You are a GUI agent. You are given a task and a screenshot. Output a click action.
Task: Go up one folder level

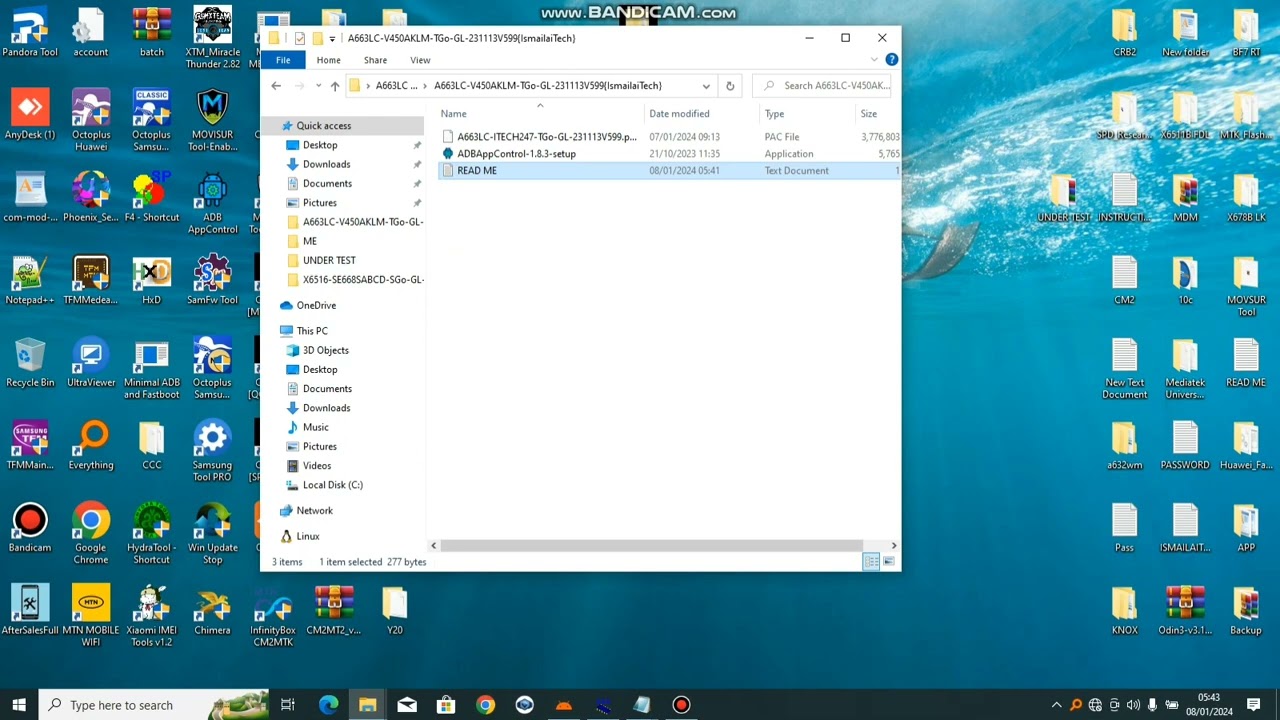click(x=335, y=86)
